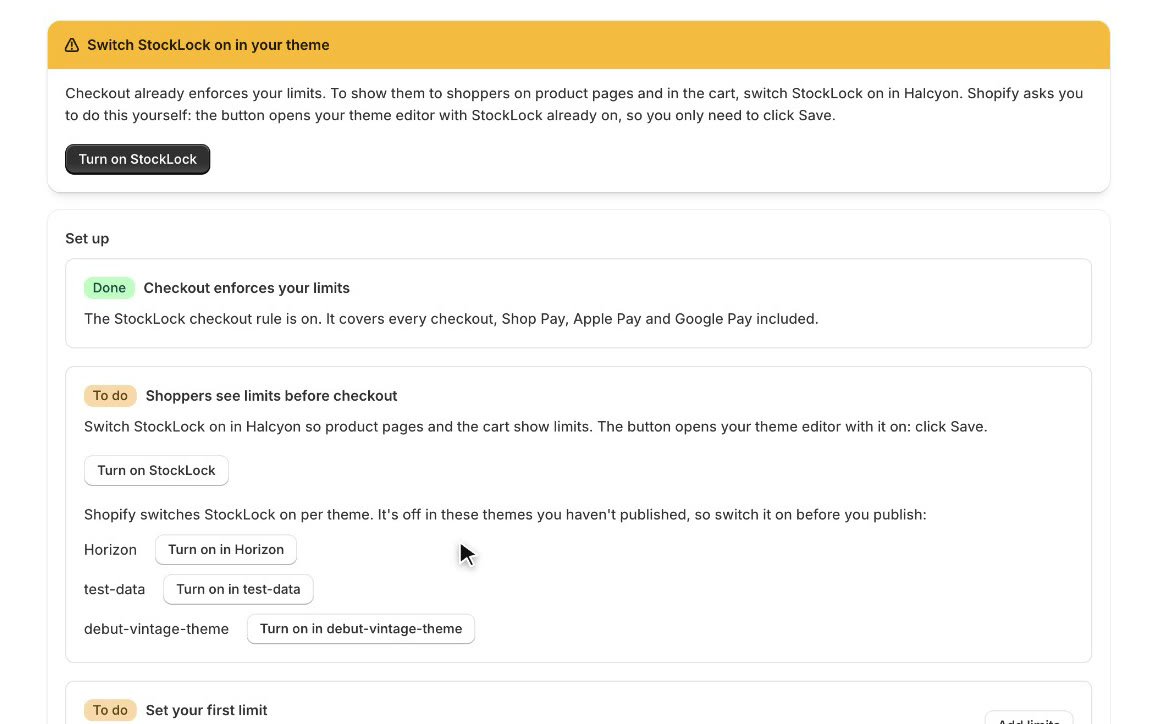This screenshot has width=1160, height=724.
Task: Click the dark Turn on StockLock banner button
Action: [138, 159]
